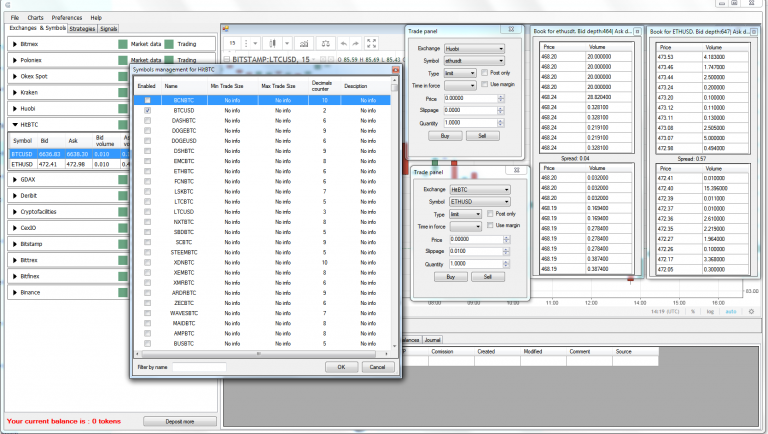
Task: Click the compare scales balance icon
Action: point(326,44)
